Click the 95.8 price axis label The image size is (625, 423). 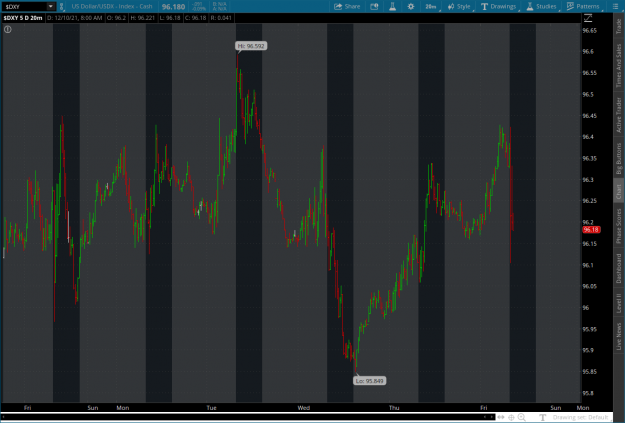click(x=588, y=393)
